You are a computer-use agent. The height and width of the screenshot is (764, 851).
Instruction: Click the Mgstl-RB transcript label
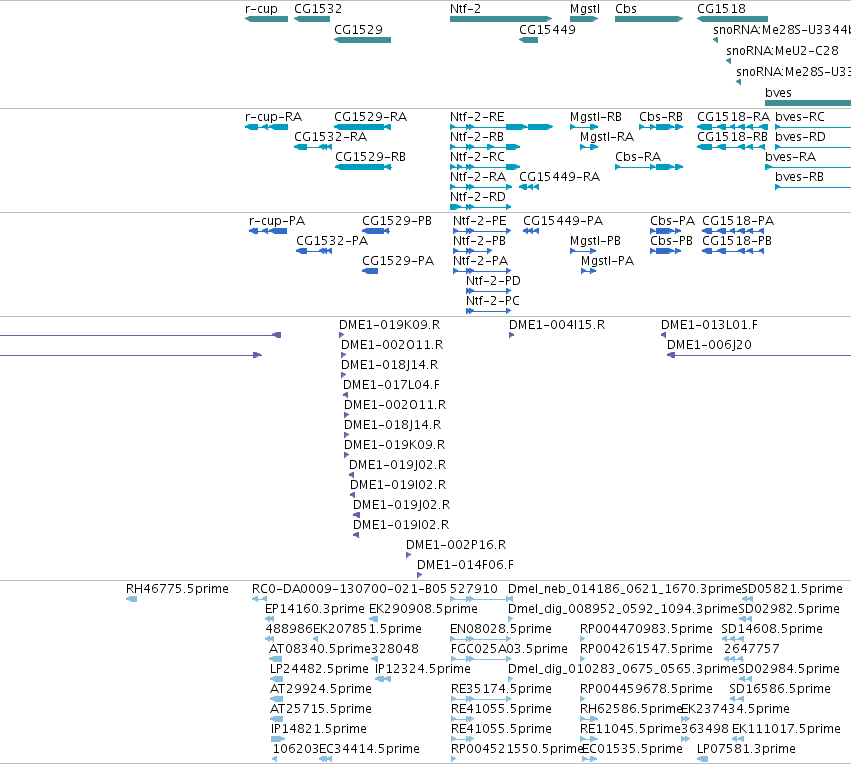[596, 117]
